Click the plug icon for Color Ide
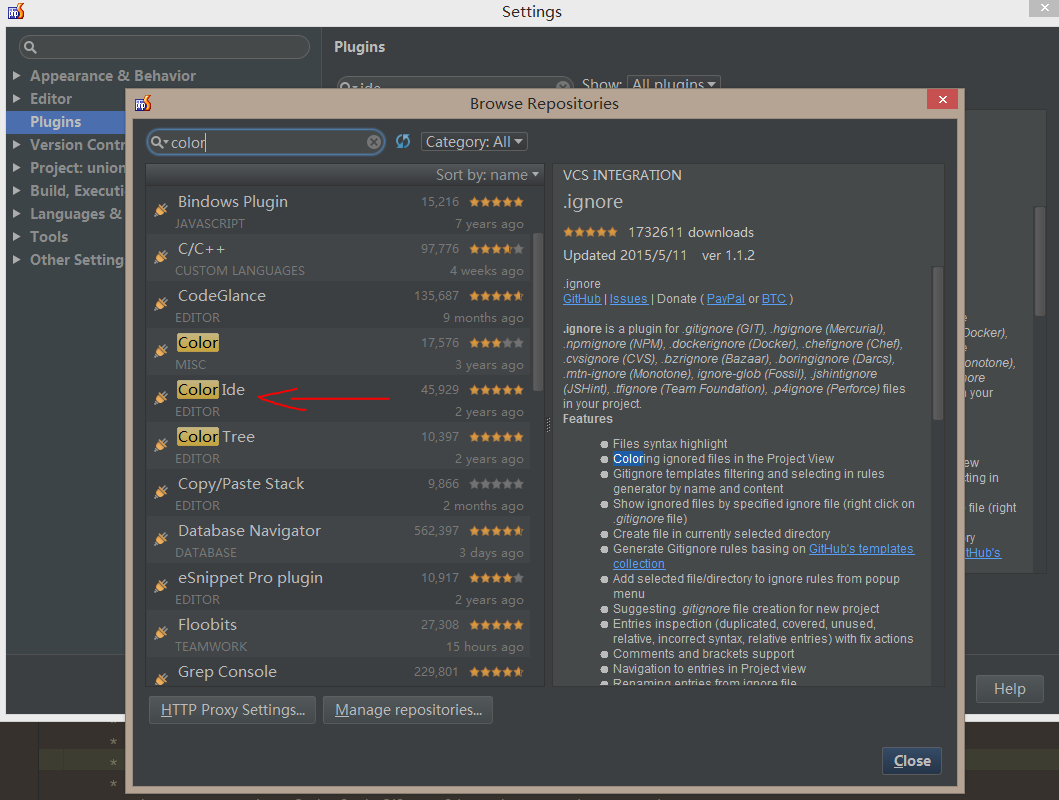 161,398
